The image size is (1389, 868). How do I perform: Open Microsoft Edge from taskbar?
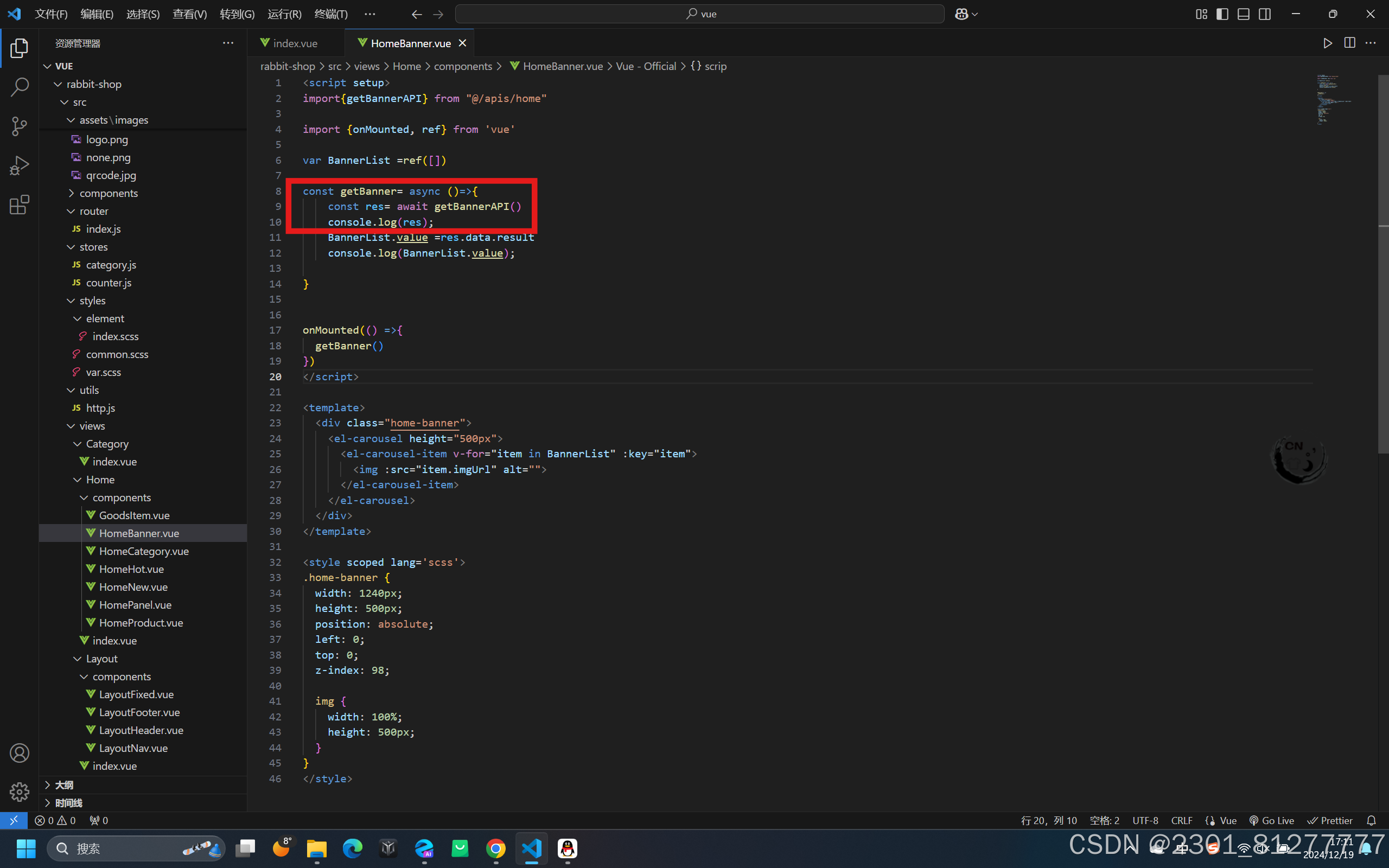pyautogui.click(x=353, y=848)
